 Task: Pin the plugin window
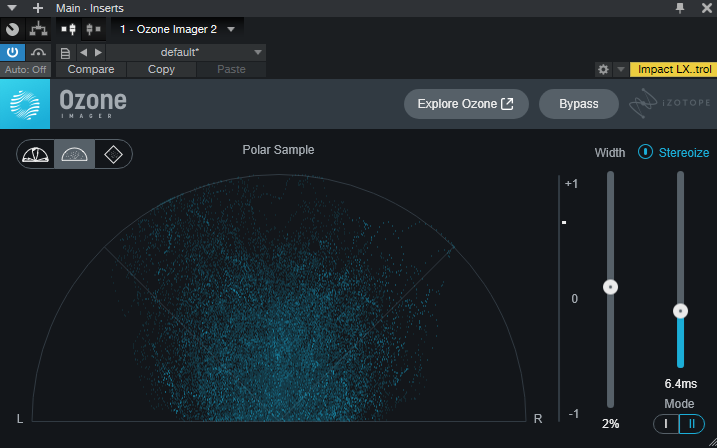click(x=680, y=8)
